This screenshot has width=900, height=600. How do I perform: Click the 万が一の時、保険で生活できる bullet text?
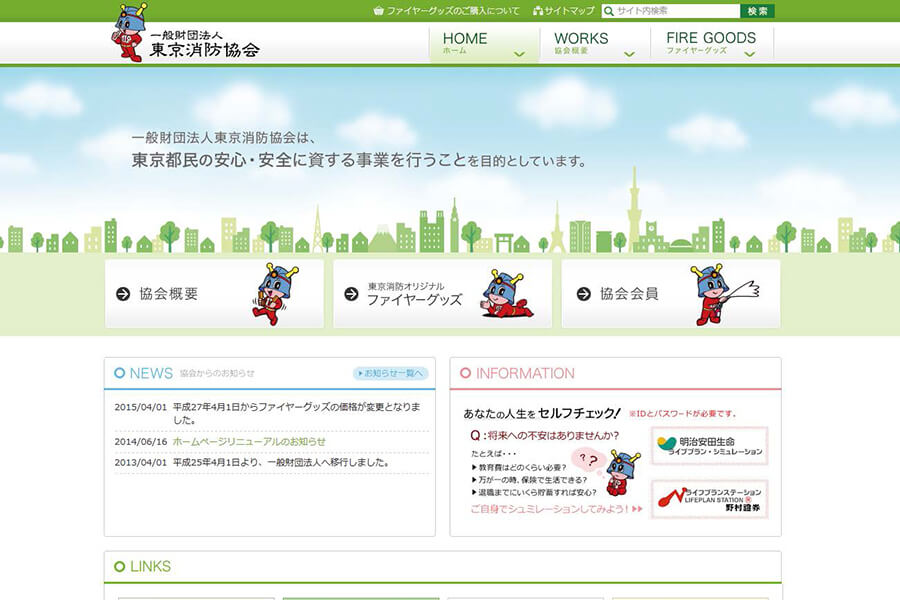pyautogui.click(x=533, y=480)
